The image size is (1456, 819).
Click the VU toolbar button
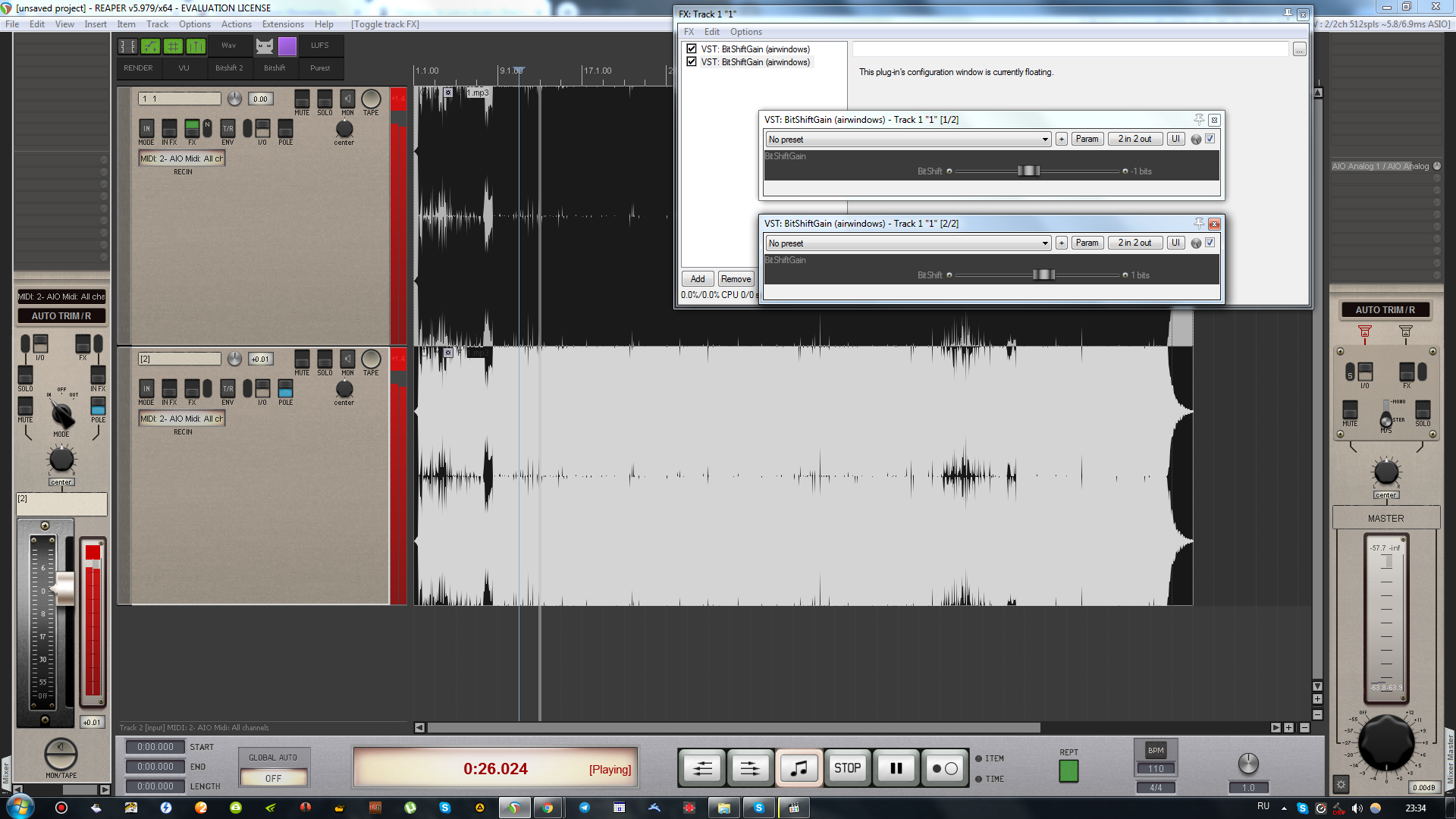184,68
